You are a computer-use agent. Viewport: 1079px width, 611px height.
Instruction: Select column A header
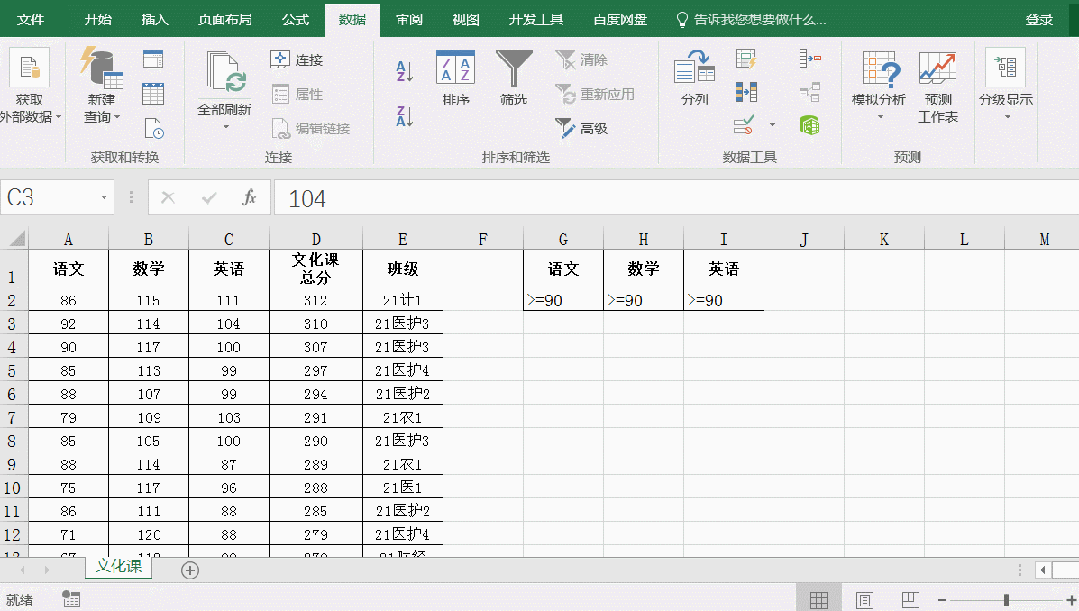[68, 239]
